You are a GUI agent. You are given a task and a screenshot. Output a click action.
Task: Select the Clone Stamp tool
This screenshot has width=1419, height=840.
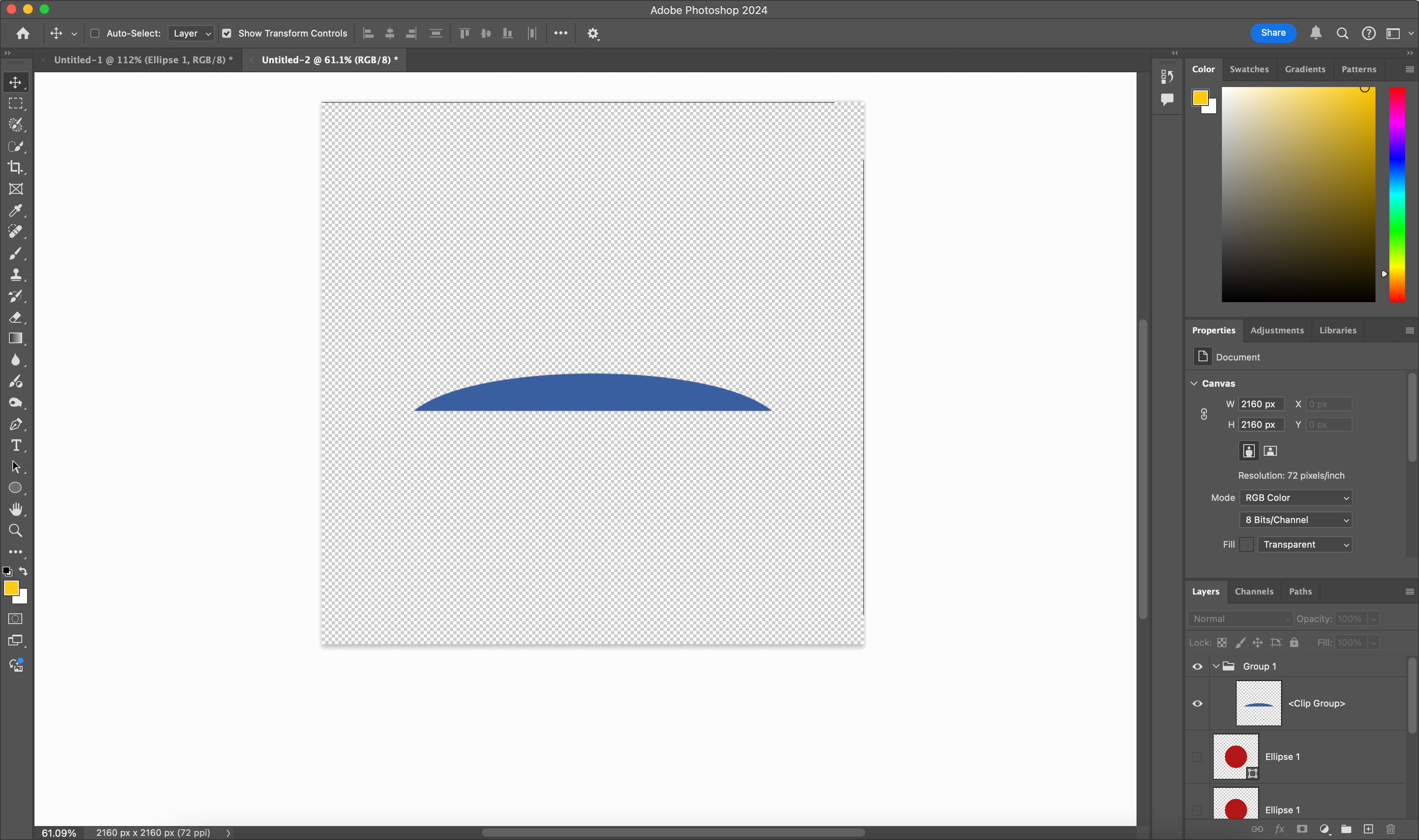[15, 275]
